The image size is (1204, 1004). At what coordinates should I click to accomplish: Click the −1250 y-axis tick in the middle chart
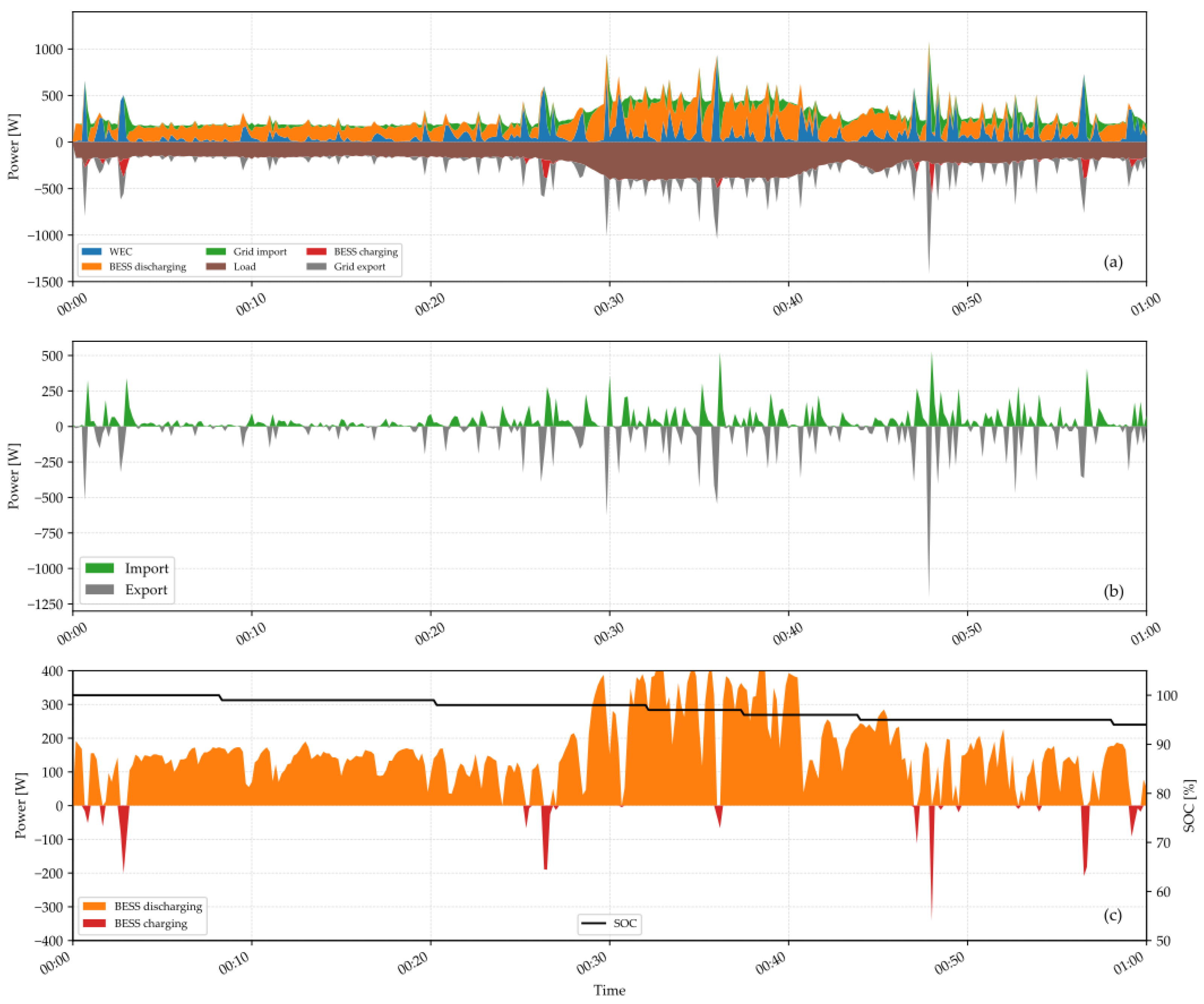coord(45,604)
